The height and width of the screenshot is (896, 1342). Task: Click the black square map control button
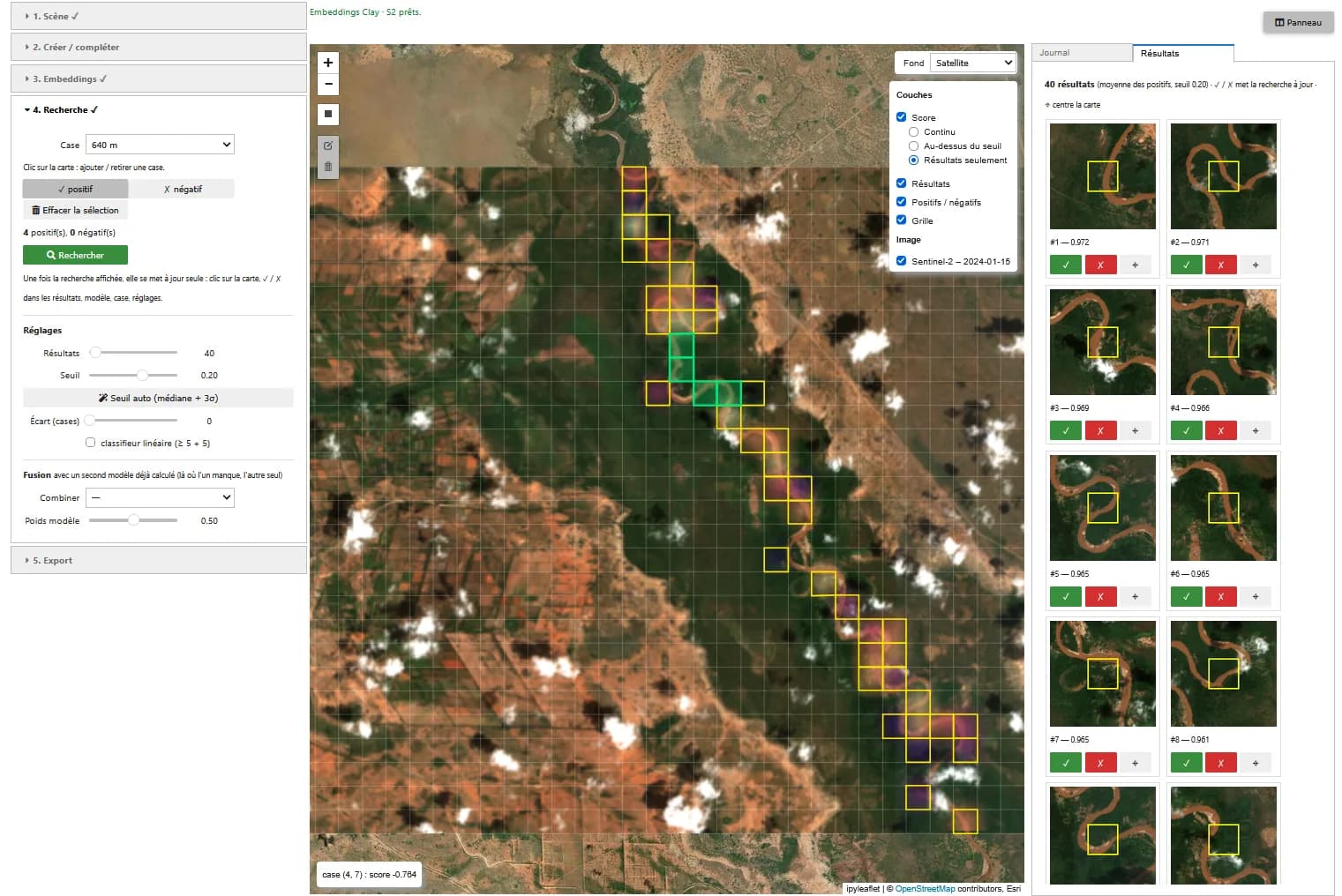328,114
